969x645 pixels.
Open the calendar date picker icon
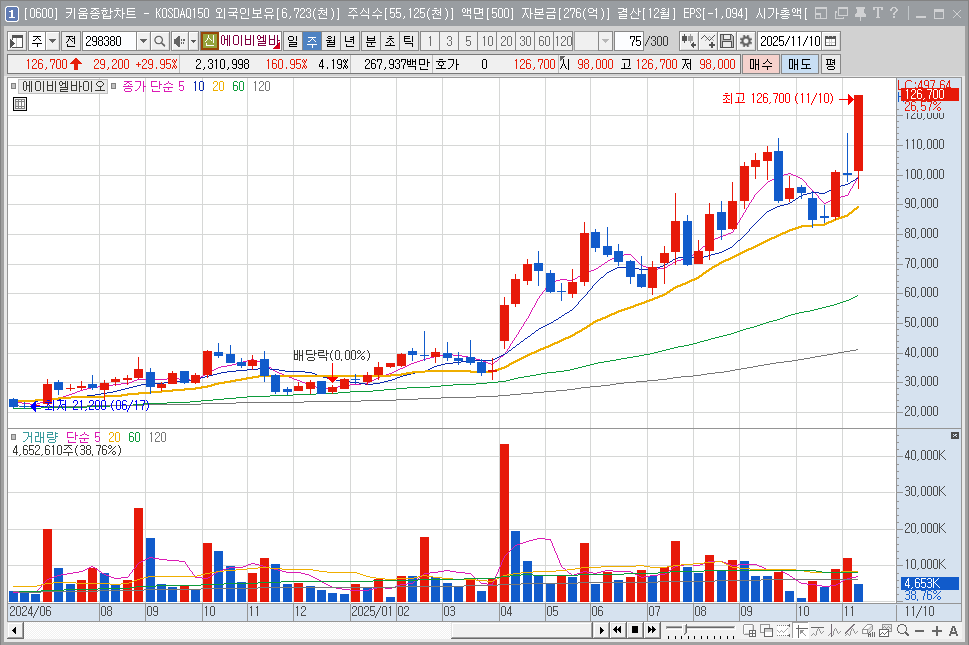point(831,41)
